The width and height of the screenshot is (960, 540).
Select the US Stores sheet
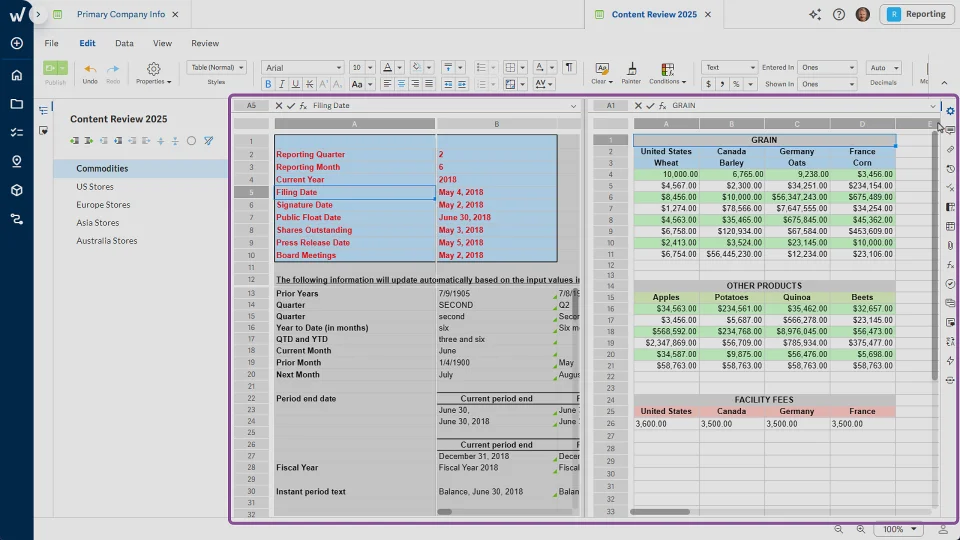click(x=95, y=187)
